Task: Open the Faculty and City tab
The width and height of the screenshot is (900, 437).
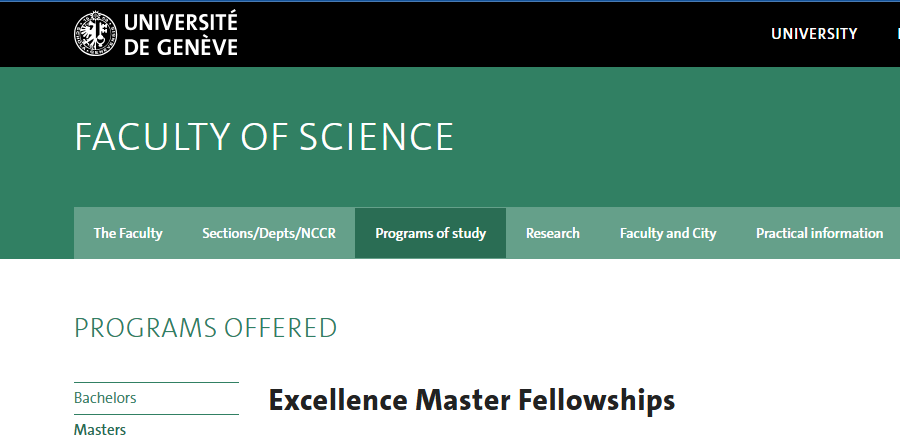Action: pyautogui.click(x=668, y=233)
